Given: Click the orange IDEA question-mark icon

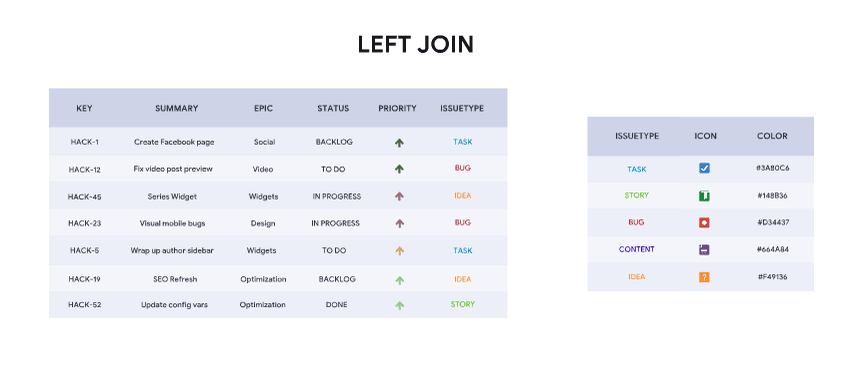Looking at the screenshot, I should point(704,277).
